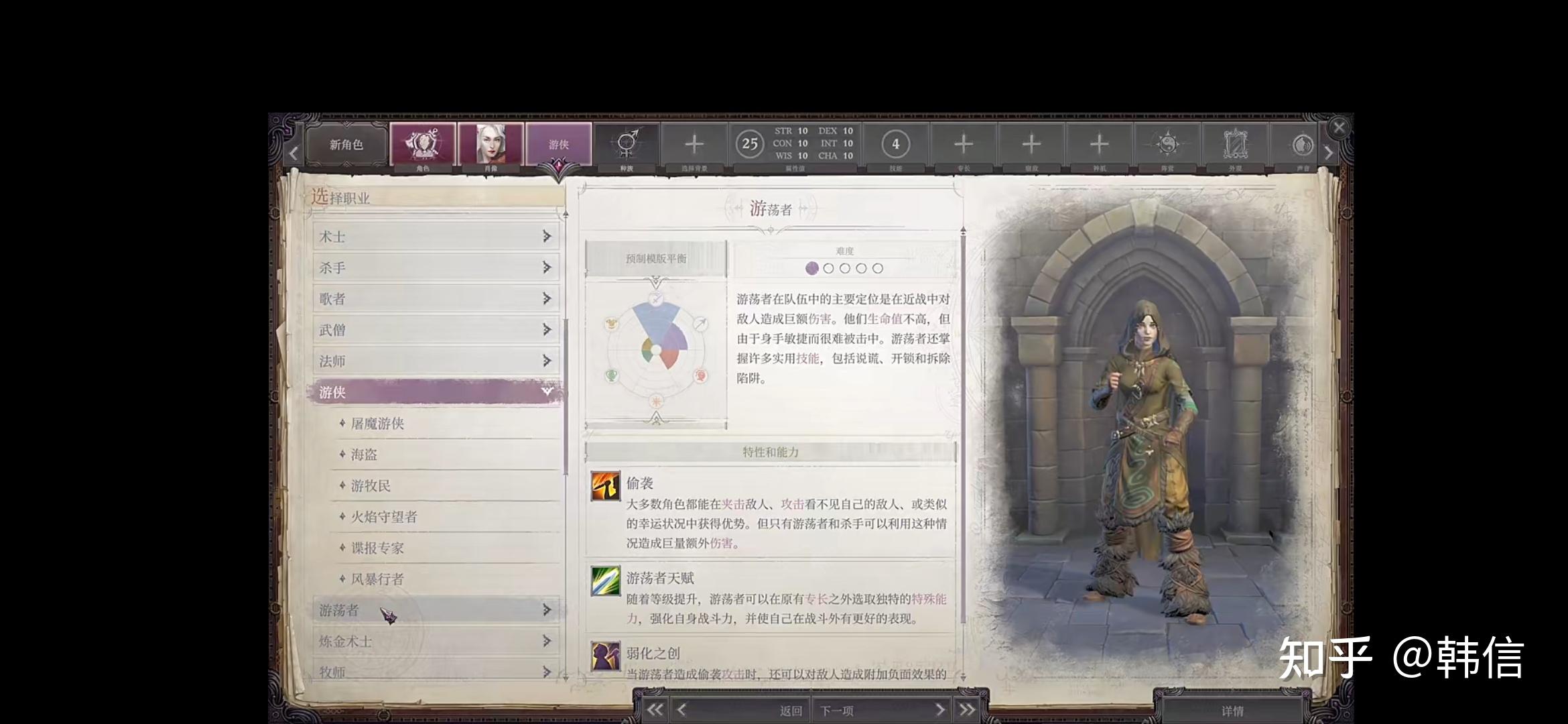Open the 种族 race gender icon
The height and width of the screenshot is (724, 1568).
[627, 143]
